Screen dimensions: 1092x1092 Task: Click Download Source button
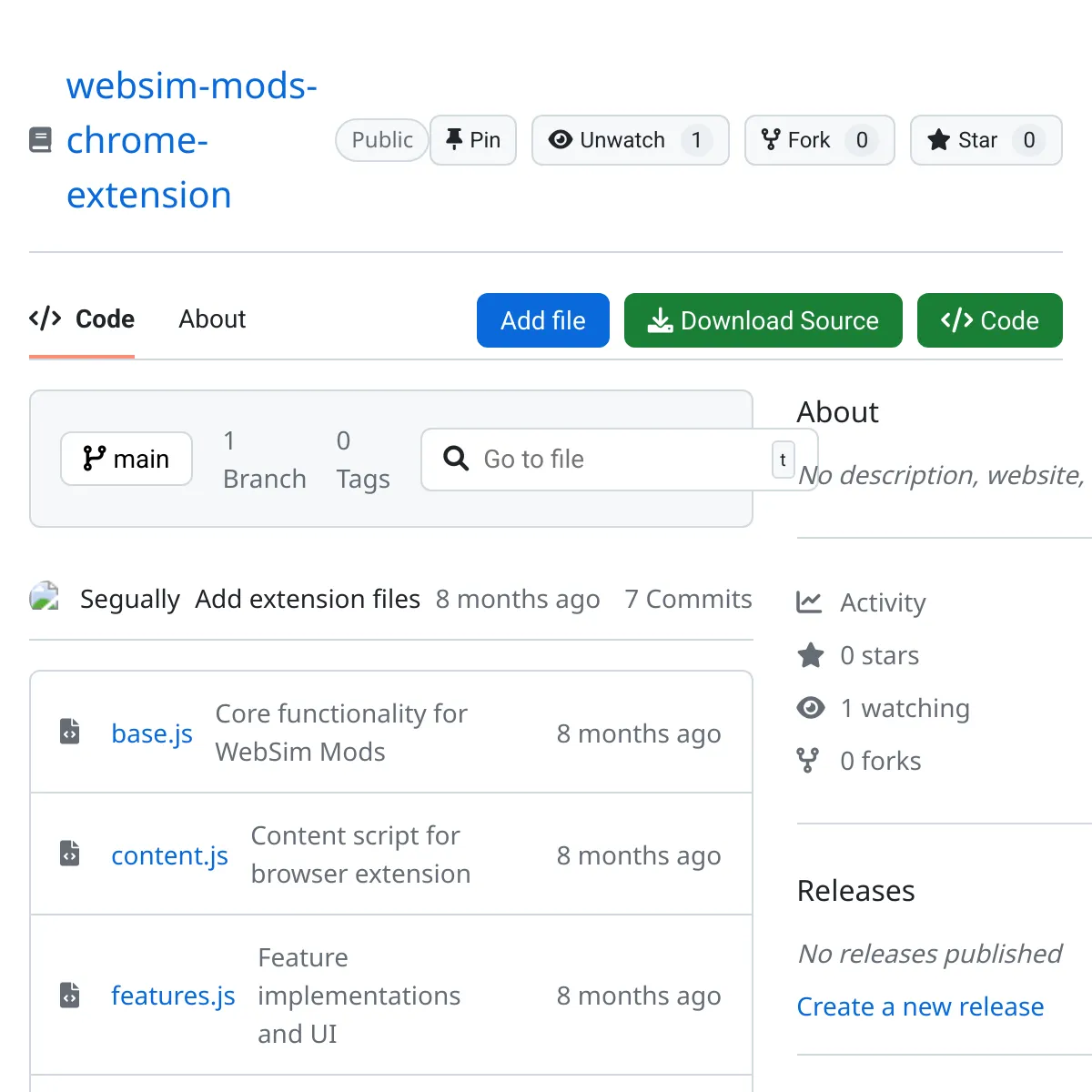click(763, 320)
